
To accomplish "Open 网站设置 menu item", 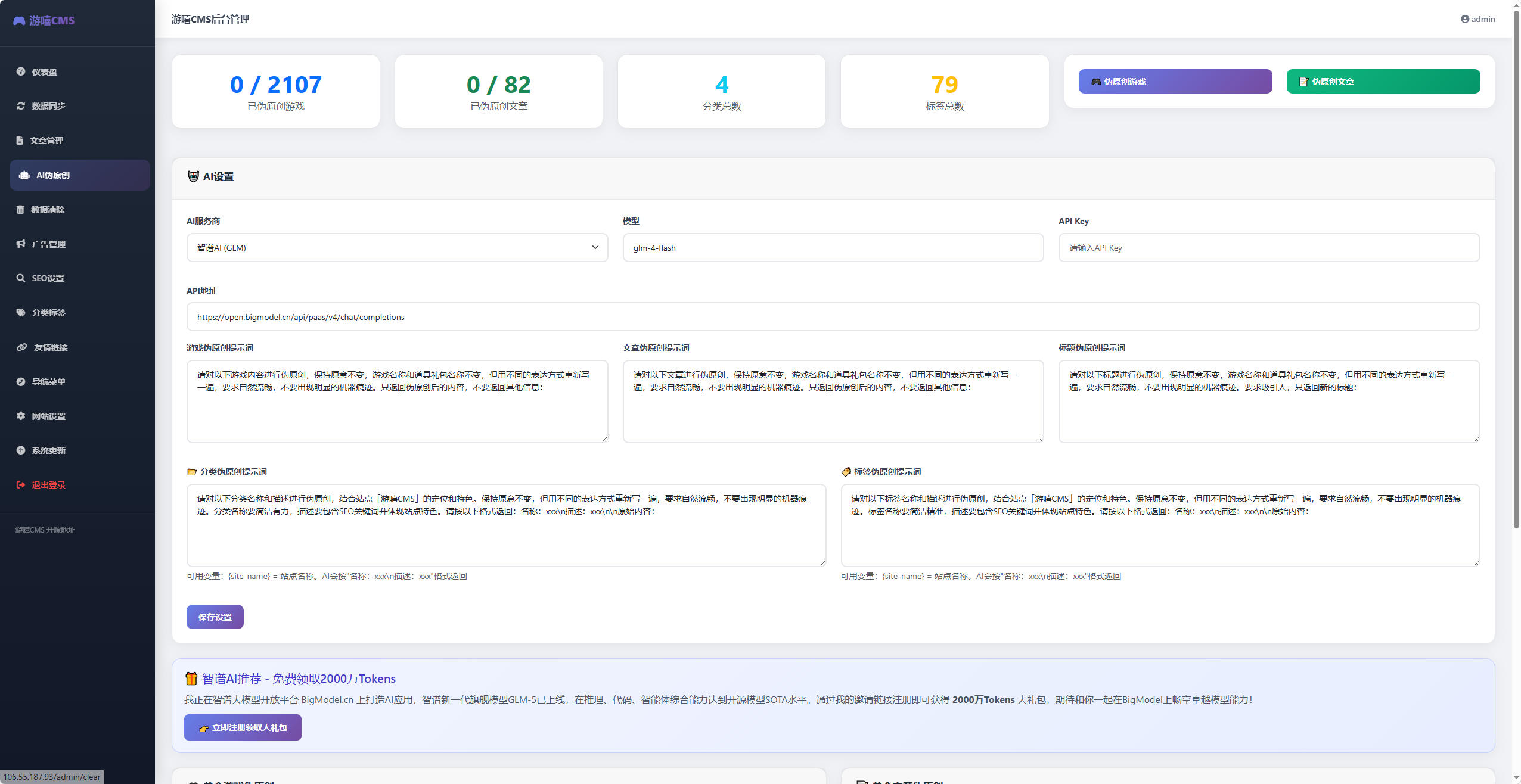I will (80, 416).
